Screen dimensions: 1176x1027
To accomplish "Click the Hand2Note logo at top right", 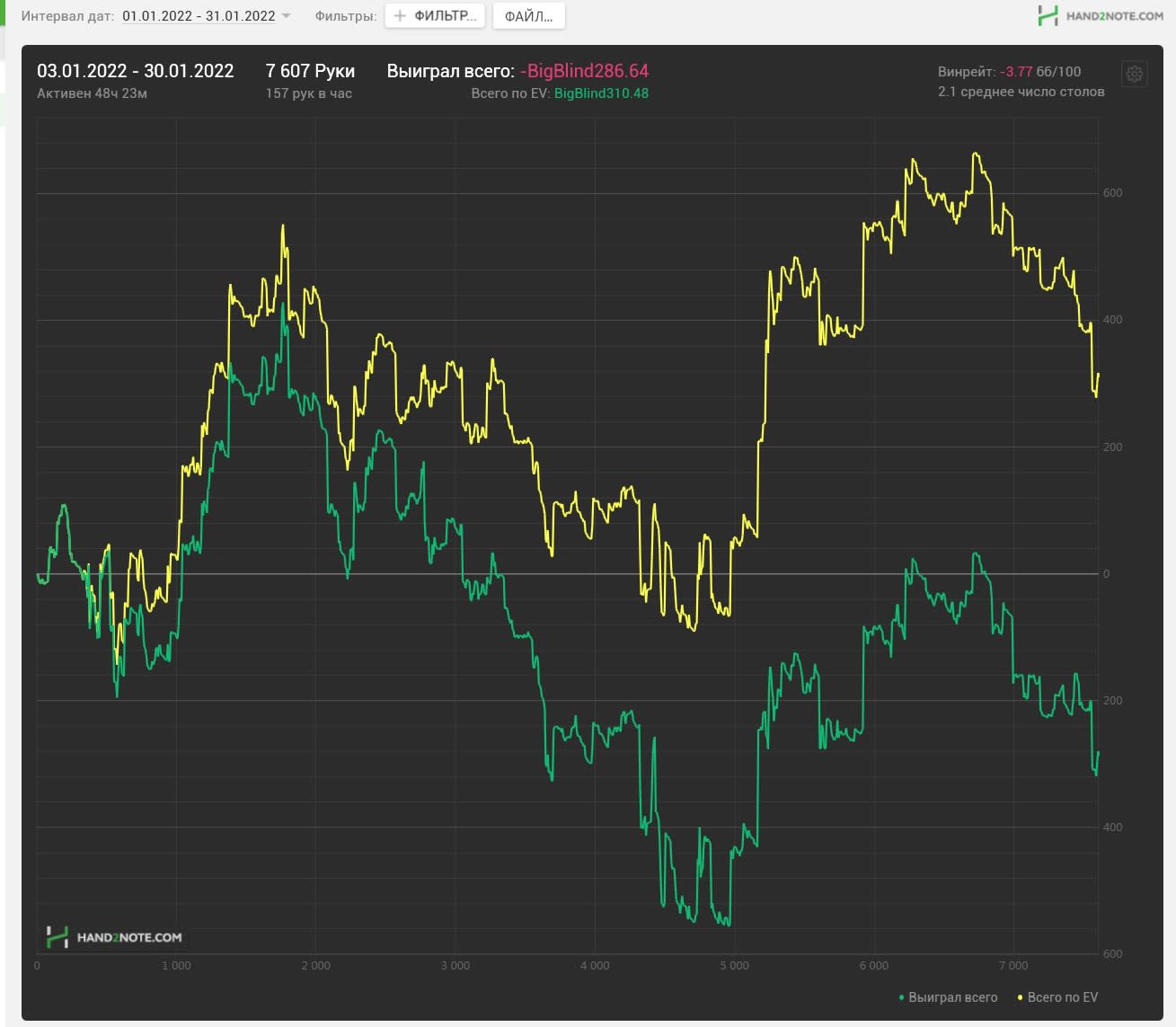I will pyautogui.click(x=1101, y=15).
